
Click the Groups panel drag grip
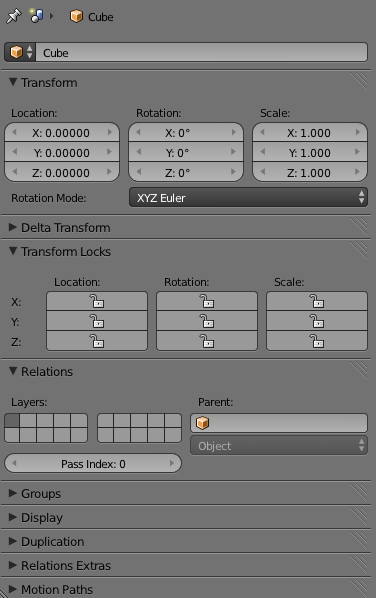coord(359,492)
